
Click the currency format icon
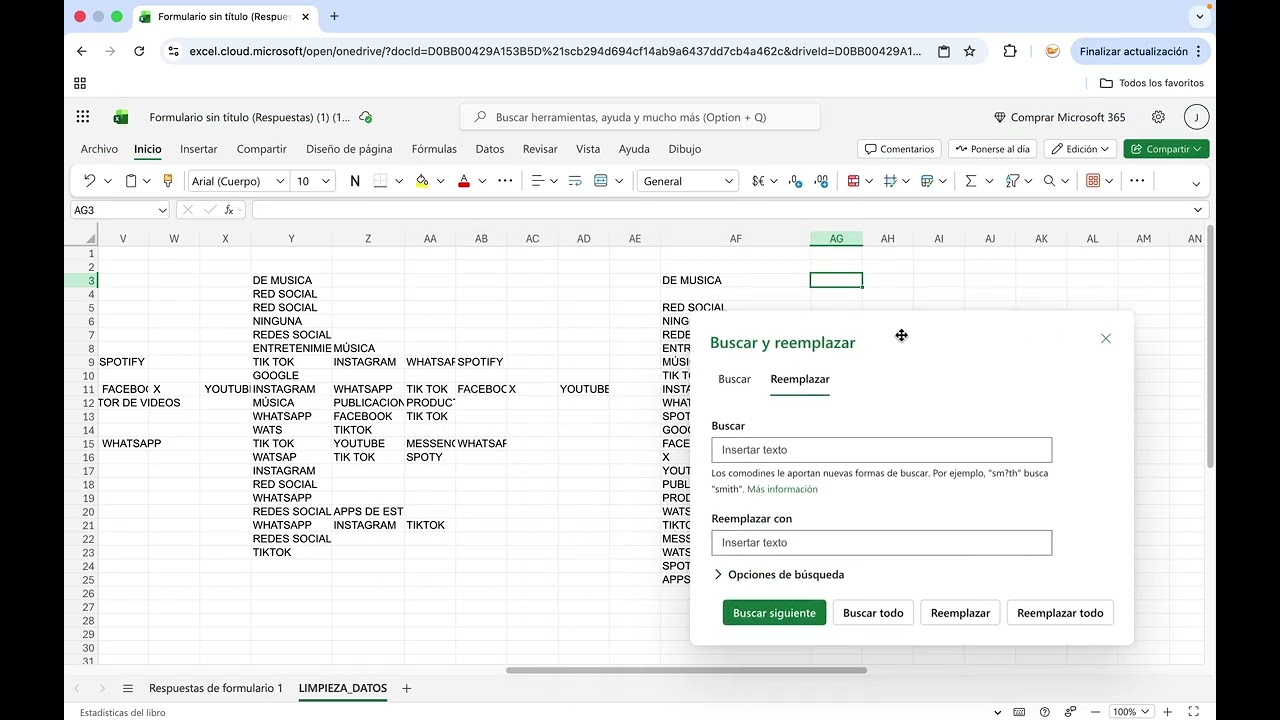[x=758, y=181]
